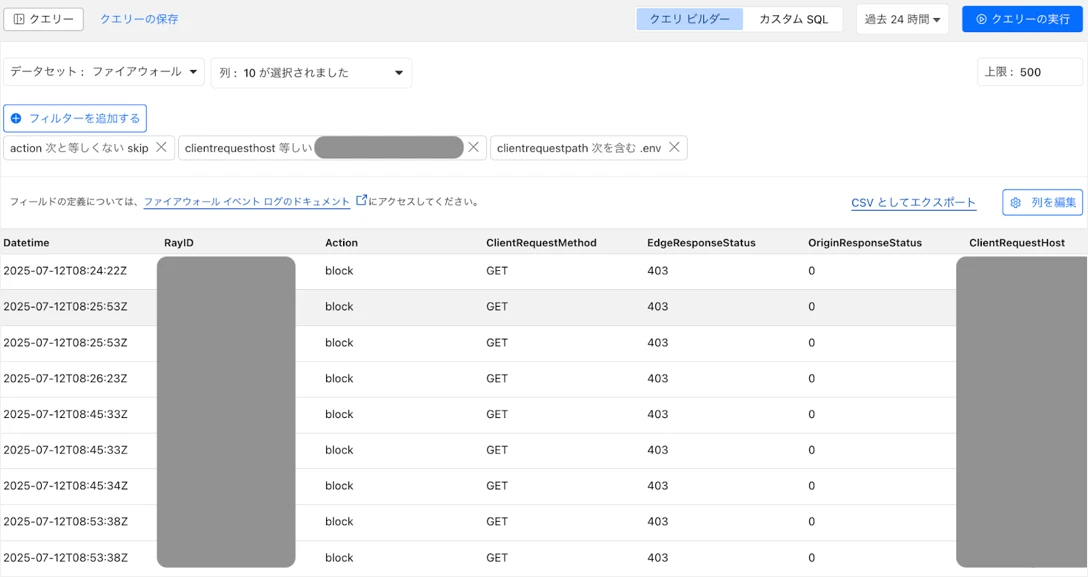Click the クエリーの保存 link

pos(139,19)
